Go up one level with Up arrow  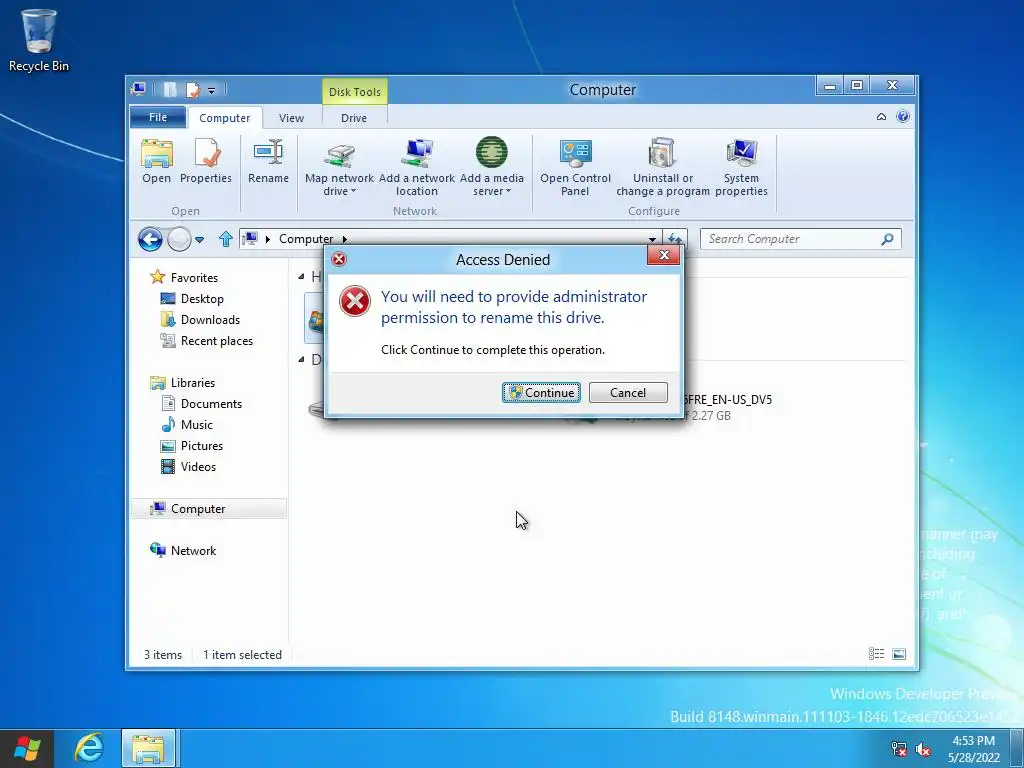pyautogui.click(x=225, y=240)
